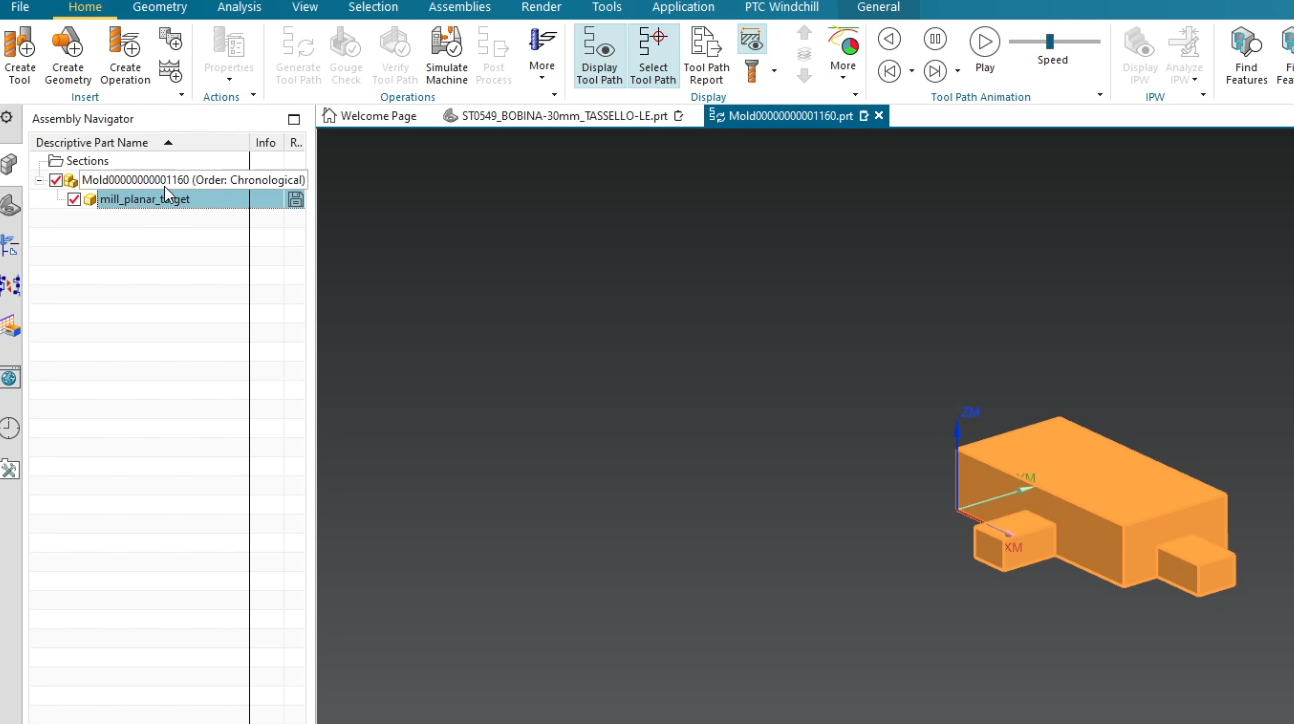Screen dimensions: 1294x724
Task: Open the Tool Path Animation group dropdown
Action: 1099,96
